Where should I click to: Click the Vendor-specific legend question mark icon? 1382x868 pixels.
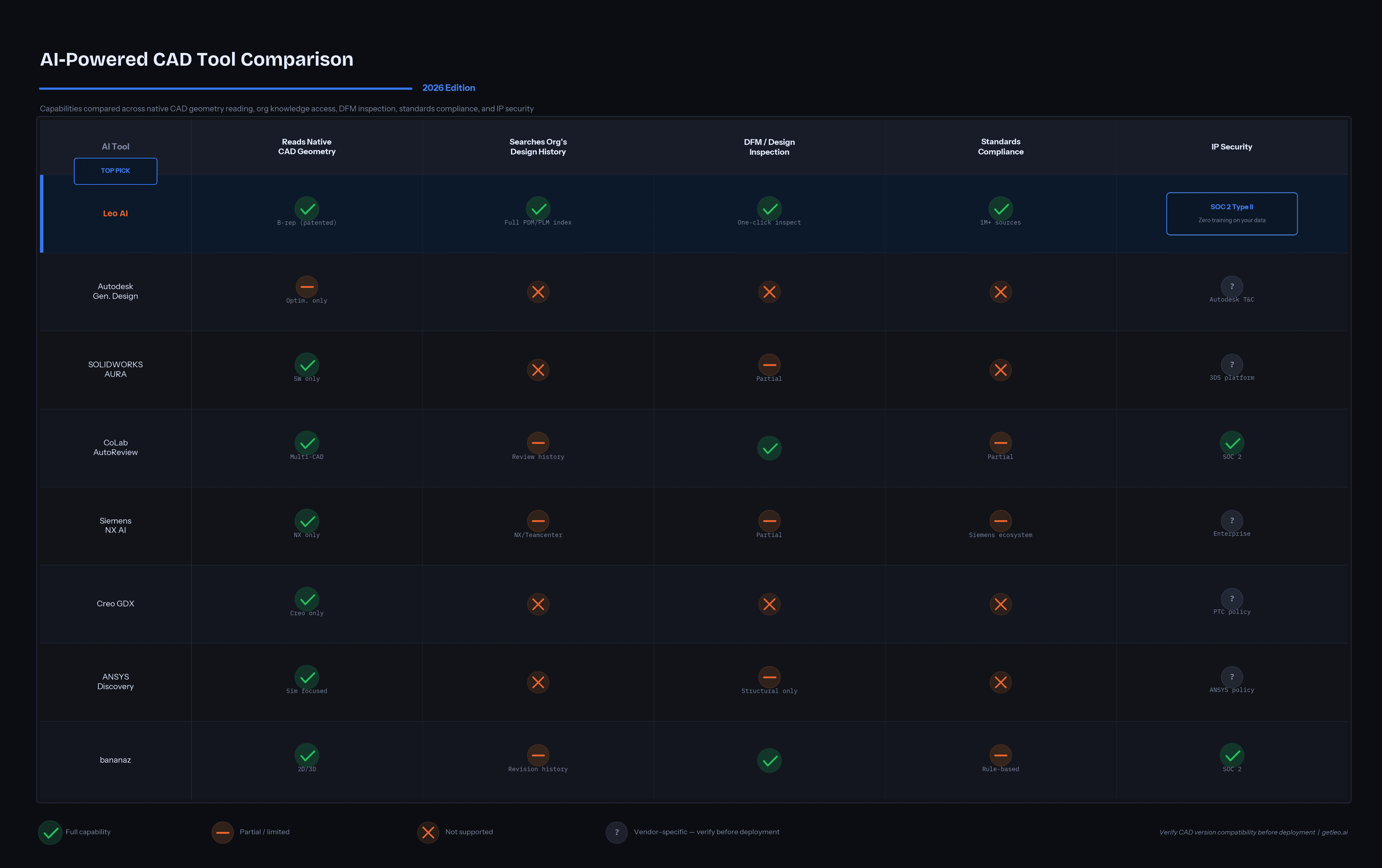(617, 832)
